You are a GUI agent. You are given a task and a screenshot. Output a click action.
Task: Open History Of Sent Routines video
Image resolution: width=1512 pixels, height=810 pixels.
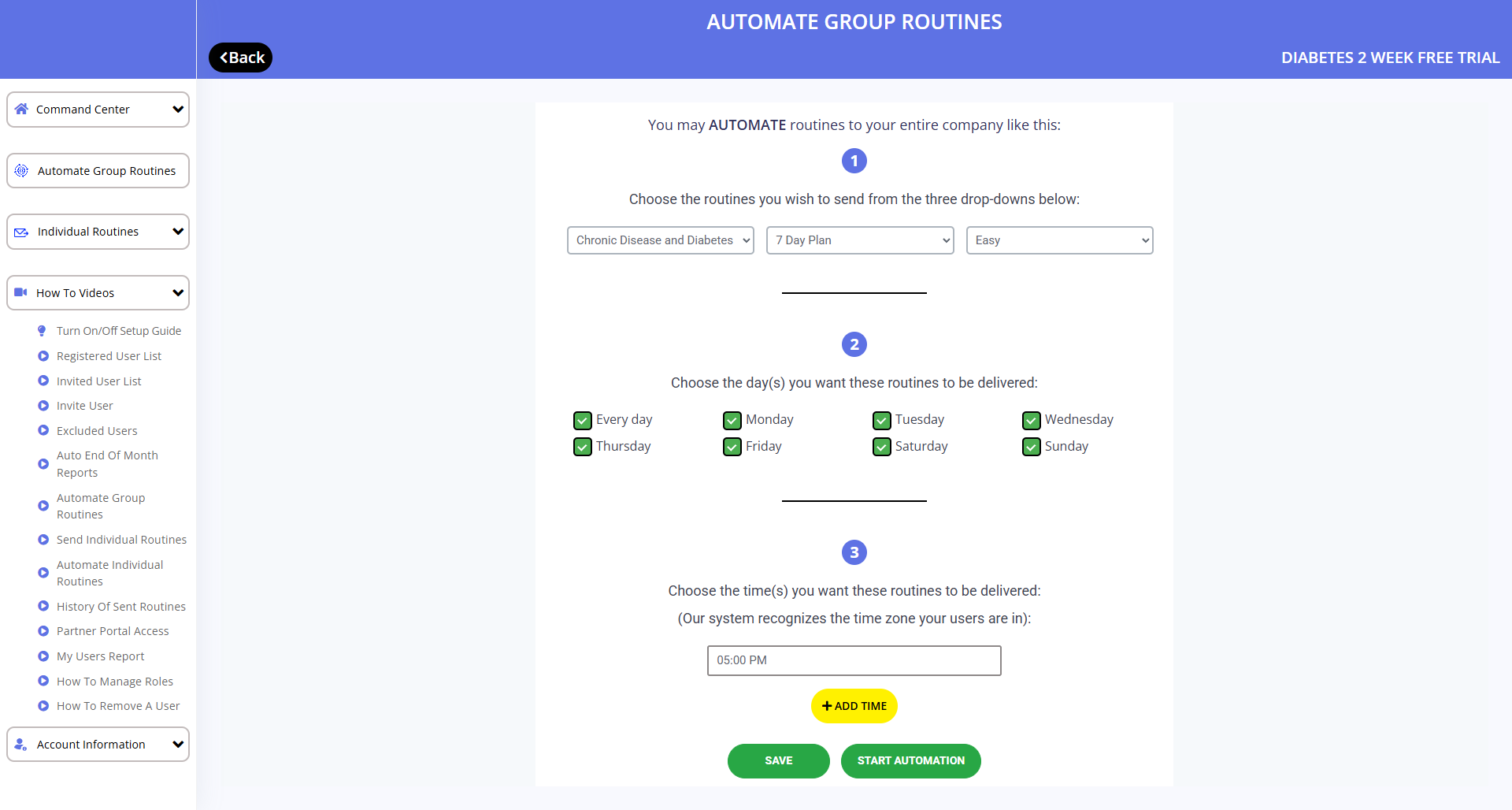point(121,607)
